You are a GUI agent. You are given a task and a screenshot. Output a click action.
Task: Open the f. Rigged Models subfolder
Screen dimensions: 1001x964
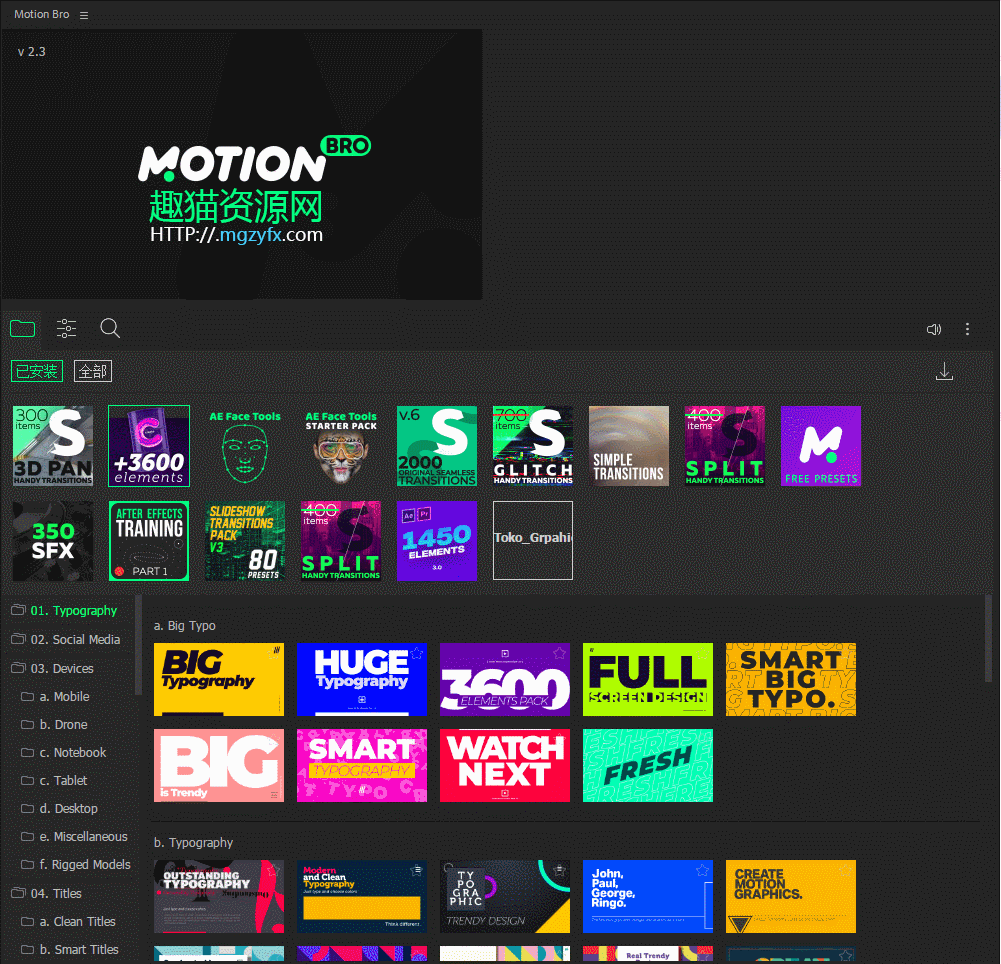pos(75,865)
